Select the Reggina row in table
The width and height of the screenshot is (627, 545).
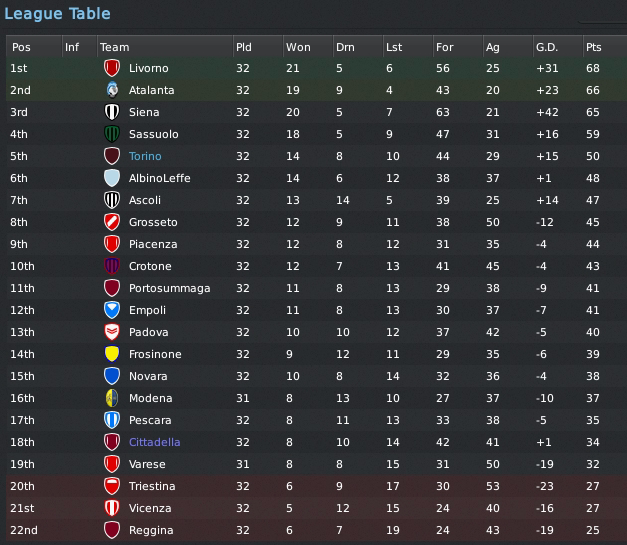click(x=317, y=530)
